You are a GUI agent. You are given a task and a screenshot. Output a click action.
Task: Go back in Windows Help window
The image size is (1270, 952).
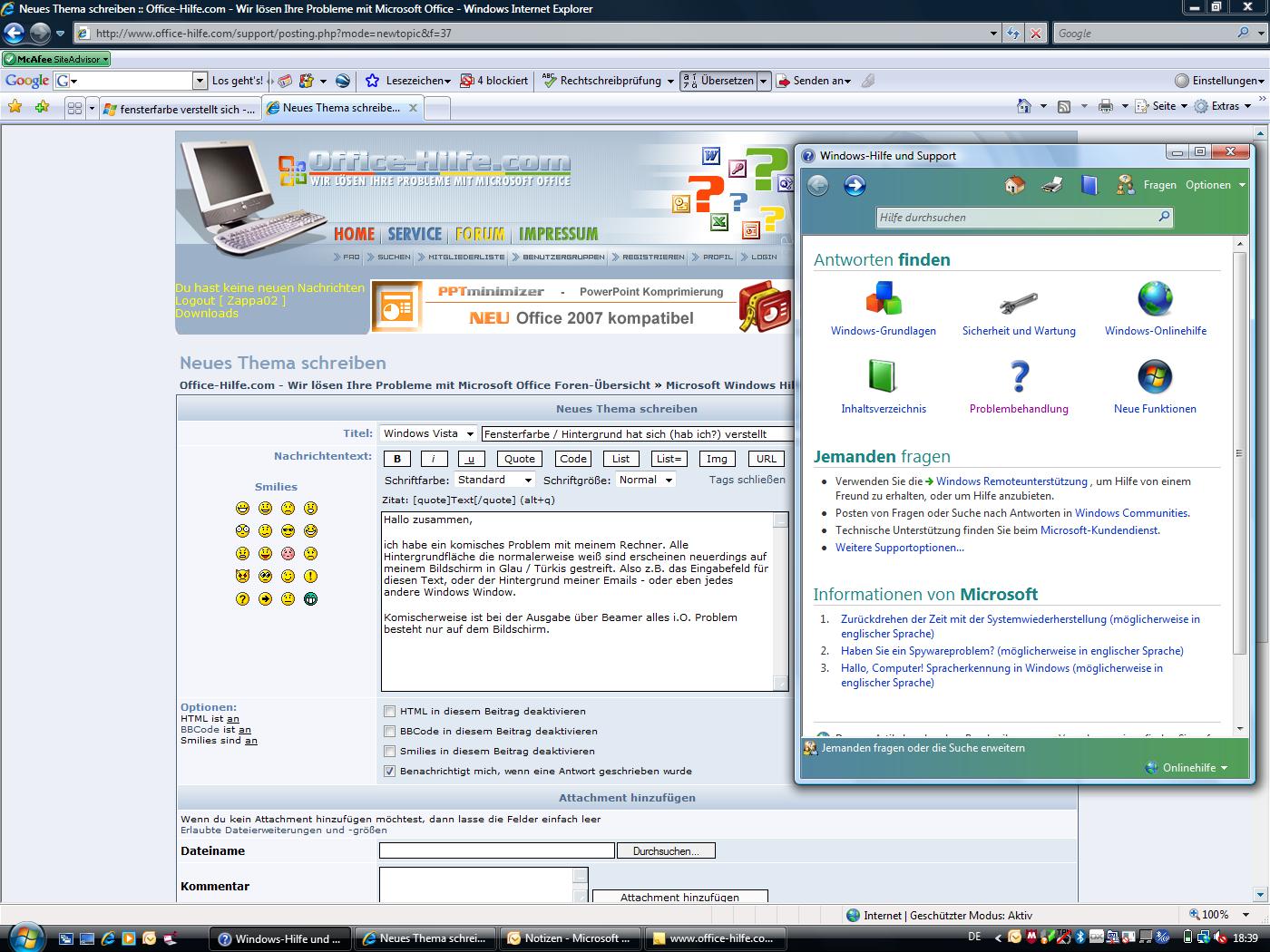817,185
